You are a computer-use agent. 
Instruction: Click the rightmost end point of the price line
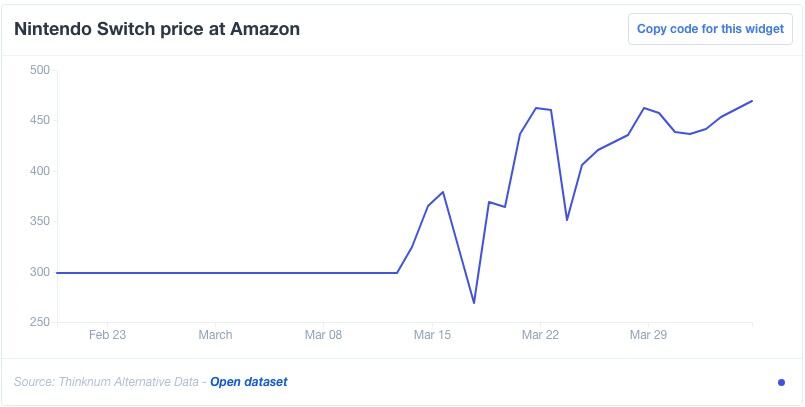[x=752, y=101]
